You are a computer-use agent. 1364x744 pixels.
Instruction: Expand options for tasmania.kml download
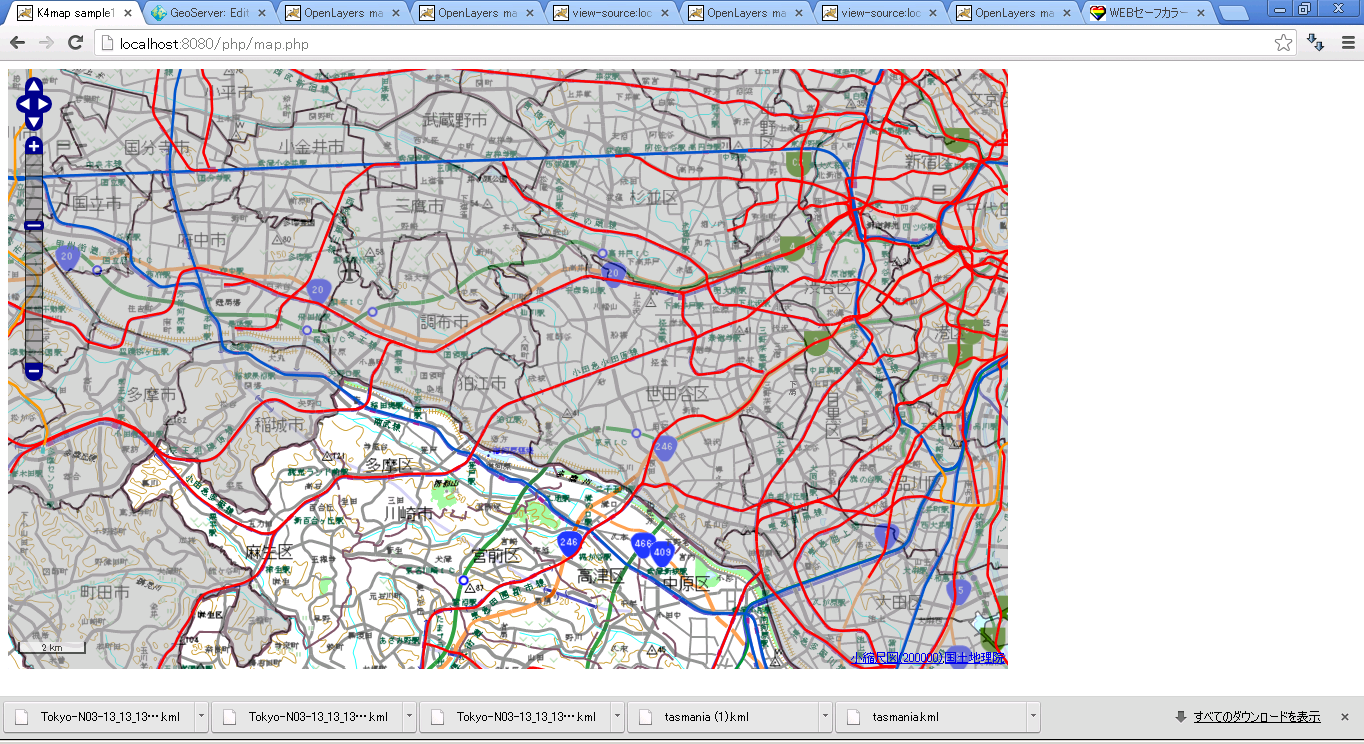click(1033, 717)
